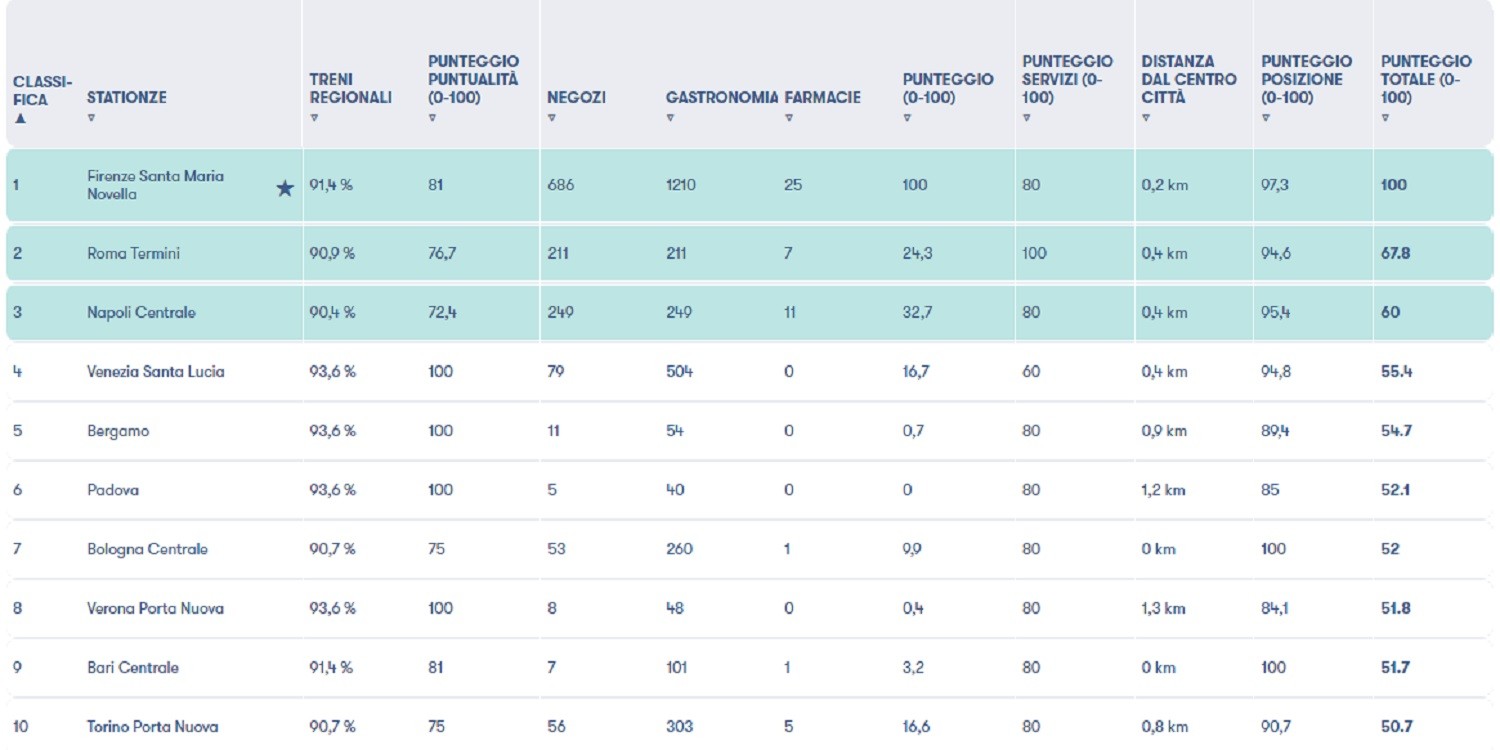
Task: Click the sort triangle under Gastronomia
Action: 670,118
